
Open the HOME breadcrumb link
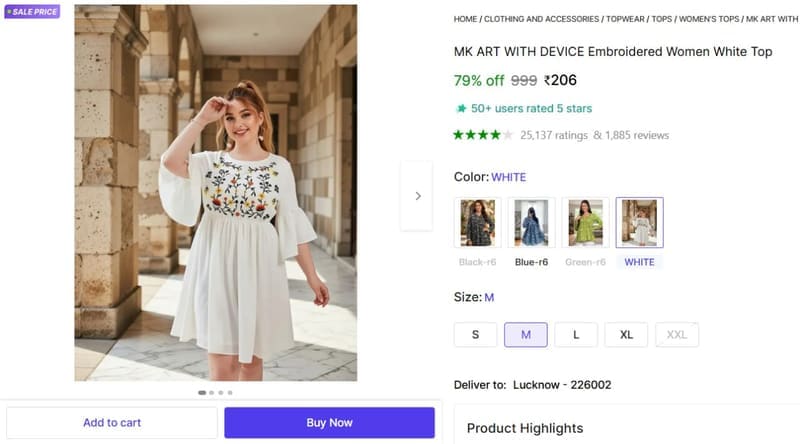tap(465, 19)
